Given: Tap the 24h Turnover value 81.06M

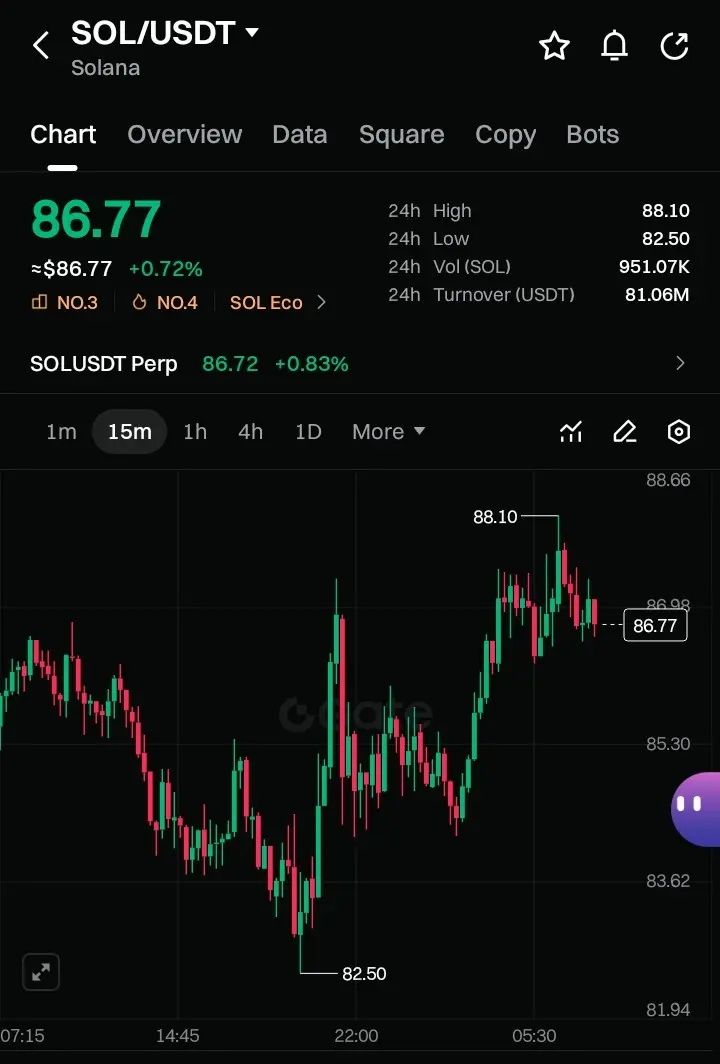Looking at the screenshot, I should click(657, 294).
